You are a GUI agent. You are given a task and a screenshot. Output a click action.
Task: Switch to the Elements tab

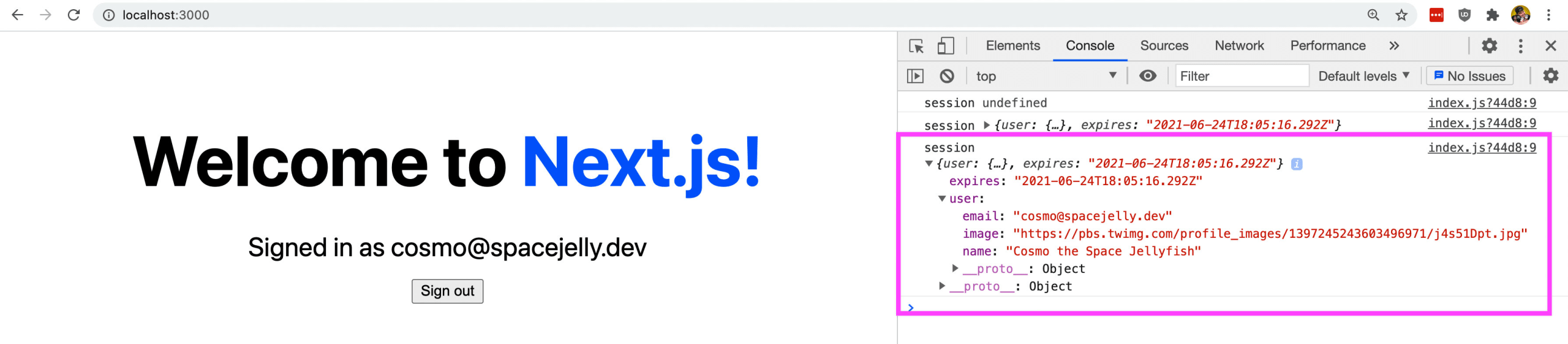1013,46
